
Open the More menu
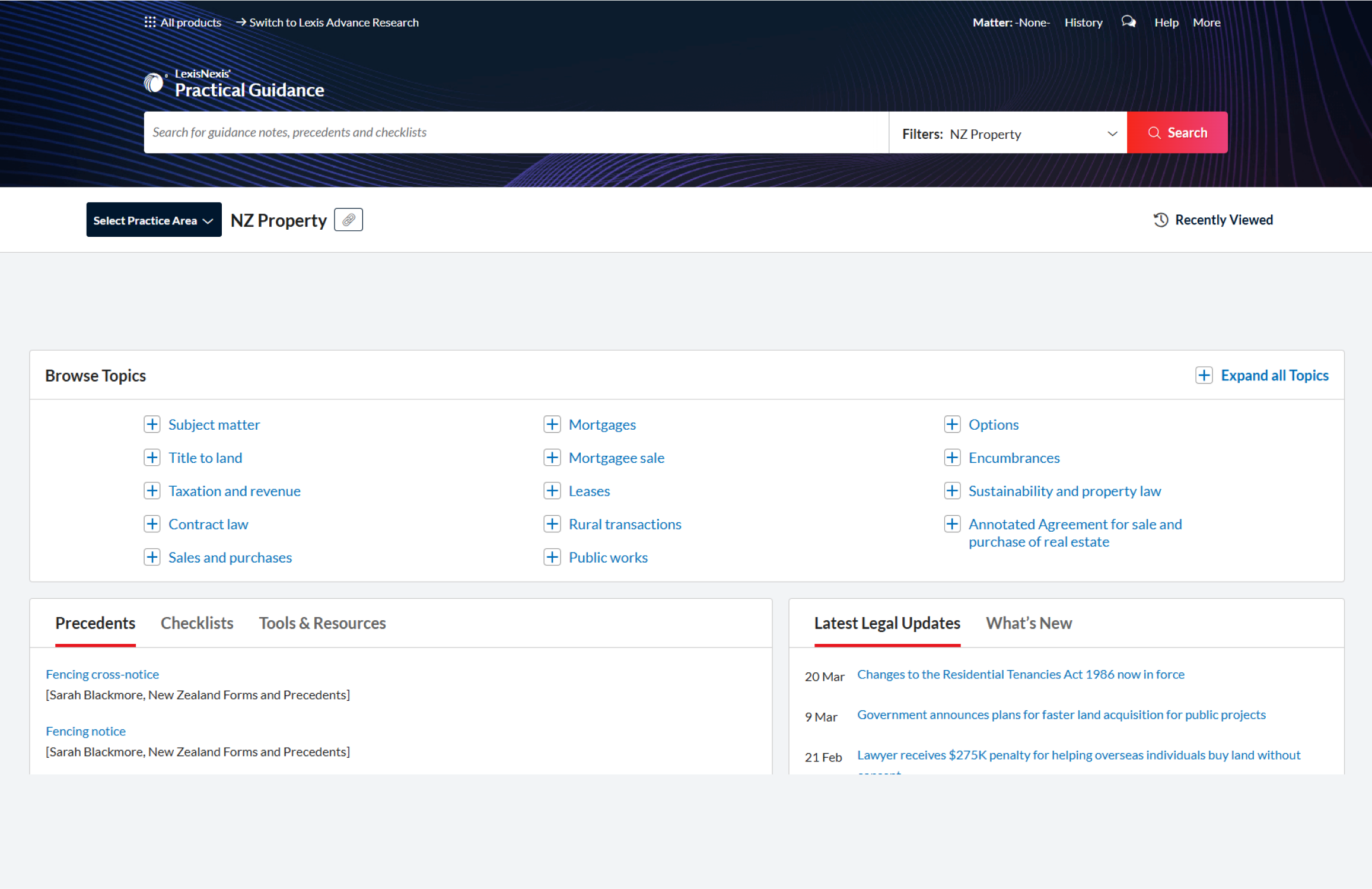[1207, 23]
